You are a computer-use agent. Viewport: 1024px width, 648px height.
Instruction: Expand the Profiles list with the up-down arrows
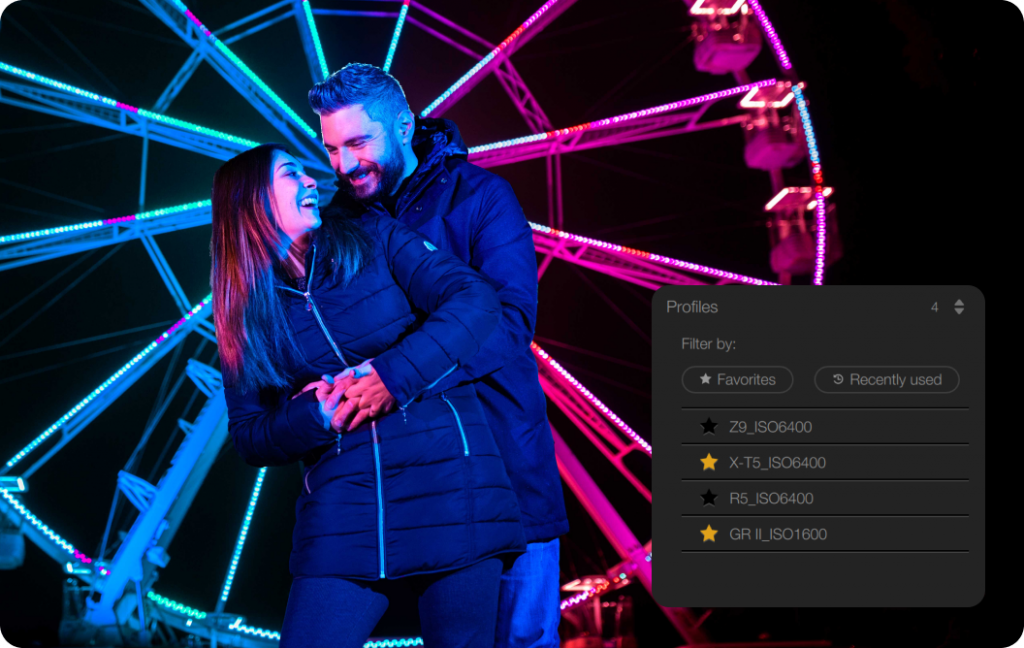(959, 307)
